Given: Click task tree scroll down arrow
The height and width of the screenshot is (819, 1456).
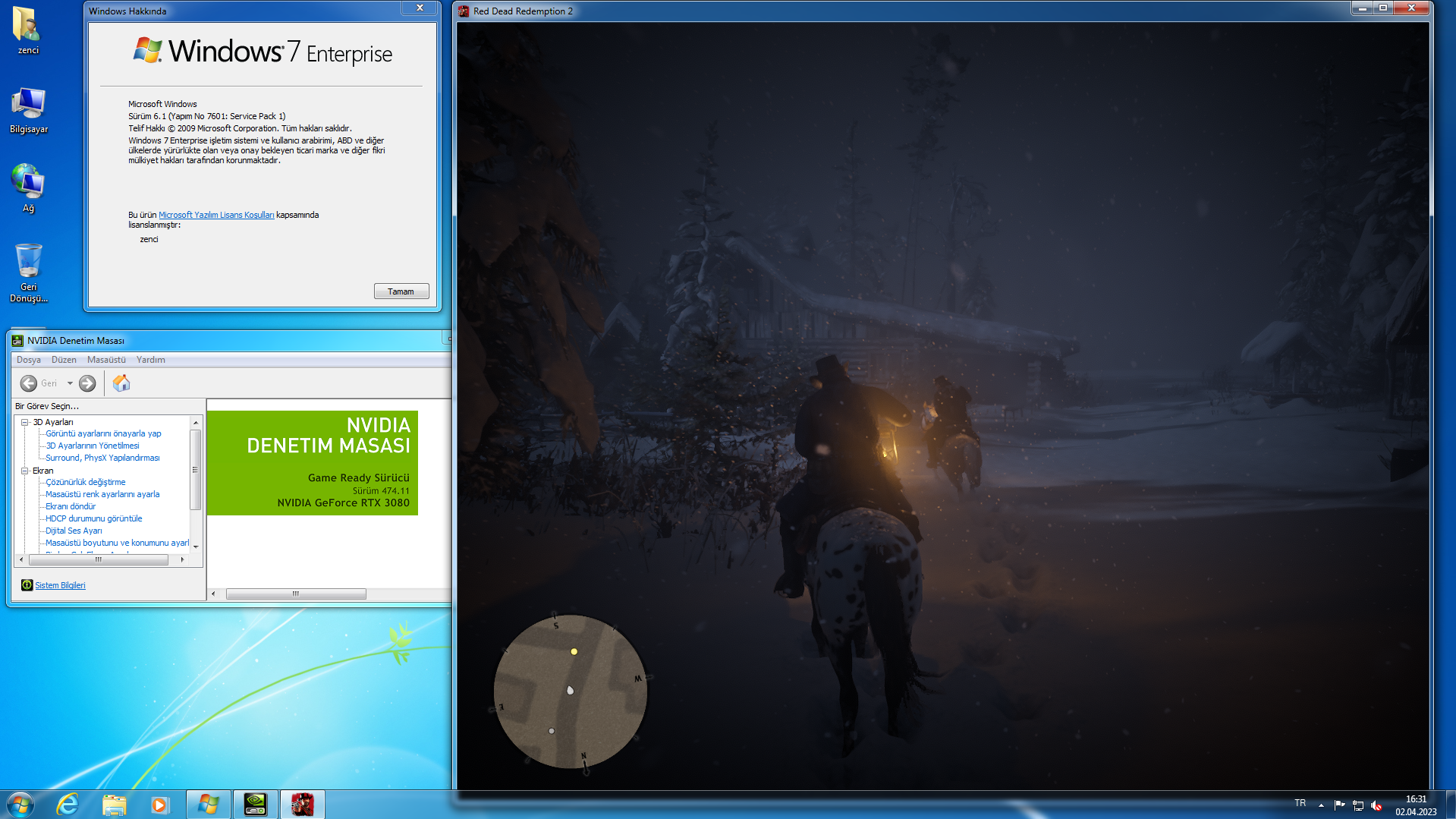Looking at the screenshot, I should [196, 547].
